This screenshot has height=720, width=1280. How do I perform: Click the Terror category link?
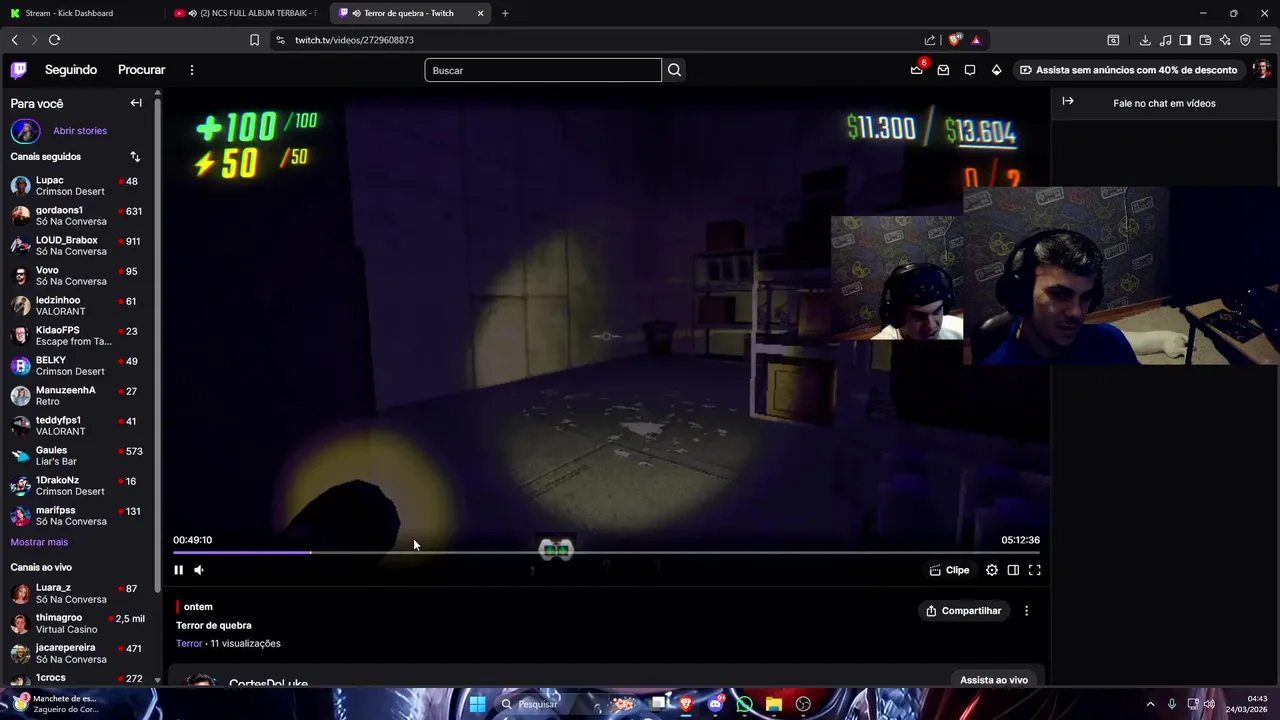click(x=189, y=644)
